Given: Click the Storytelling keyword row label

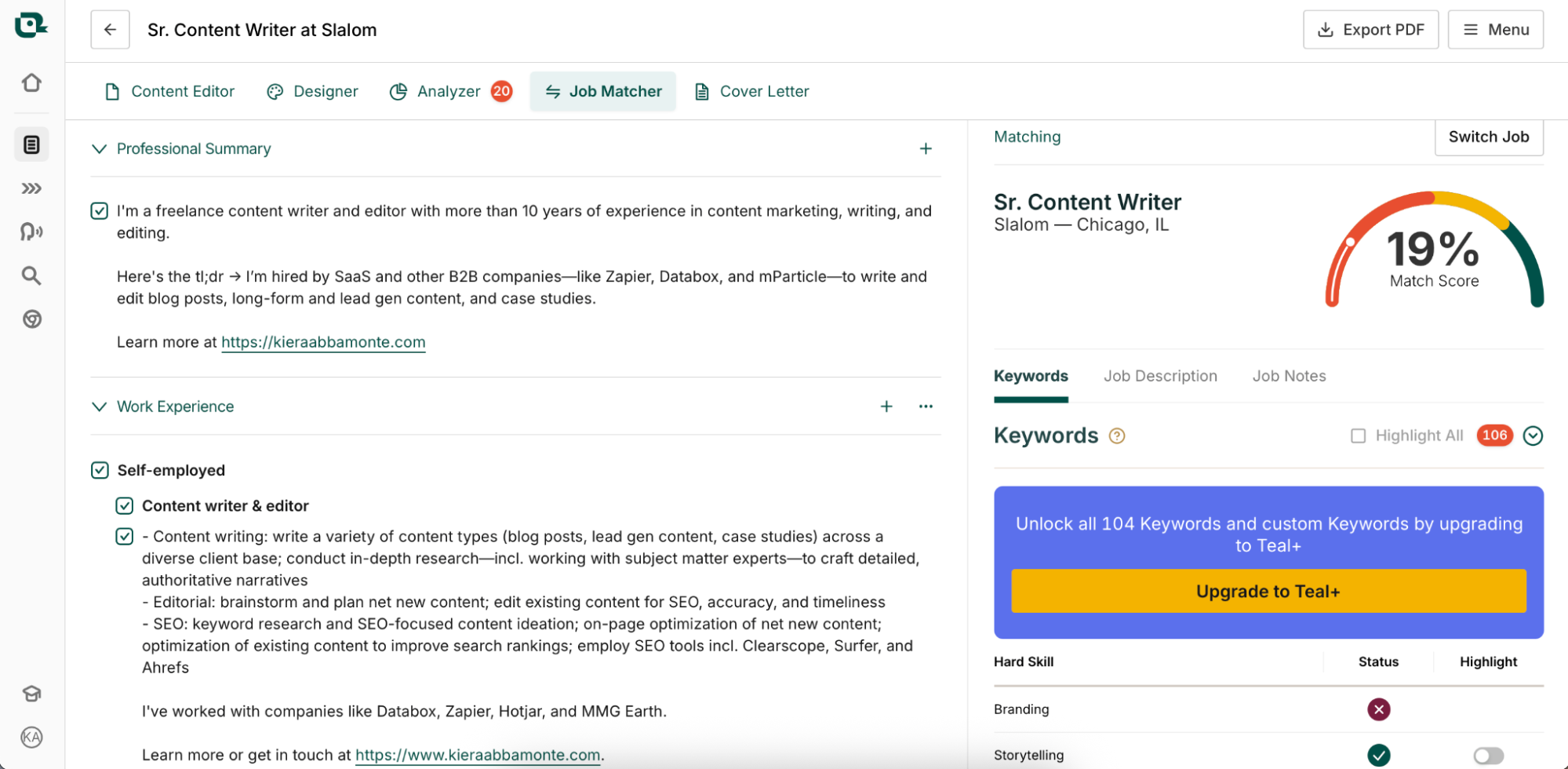Looking at the screenshot, I should [1029, 755].
